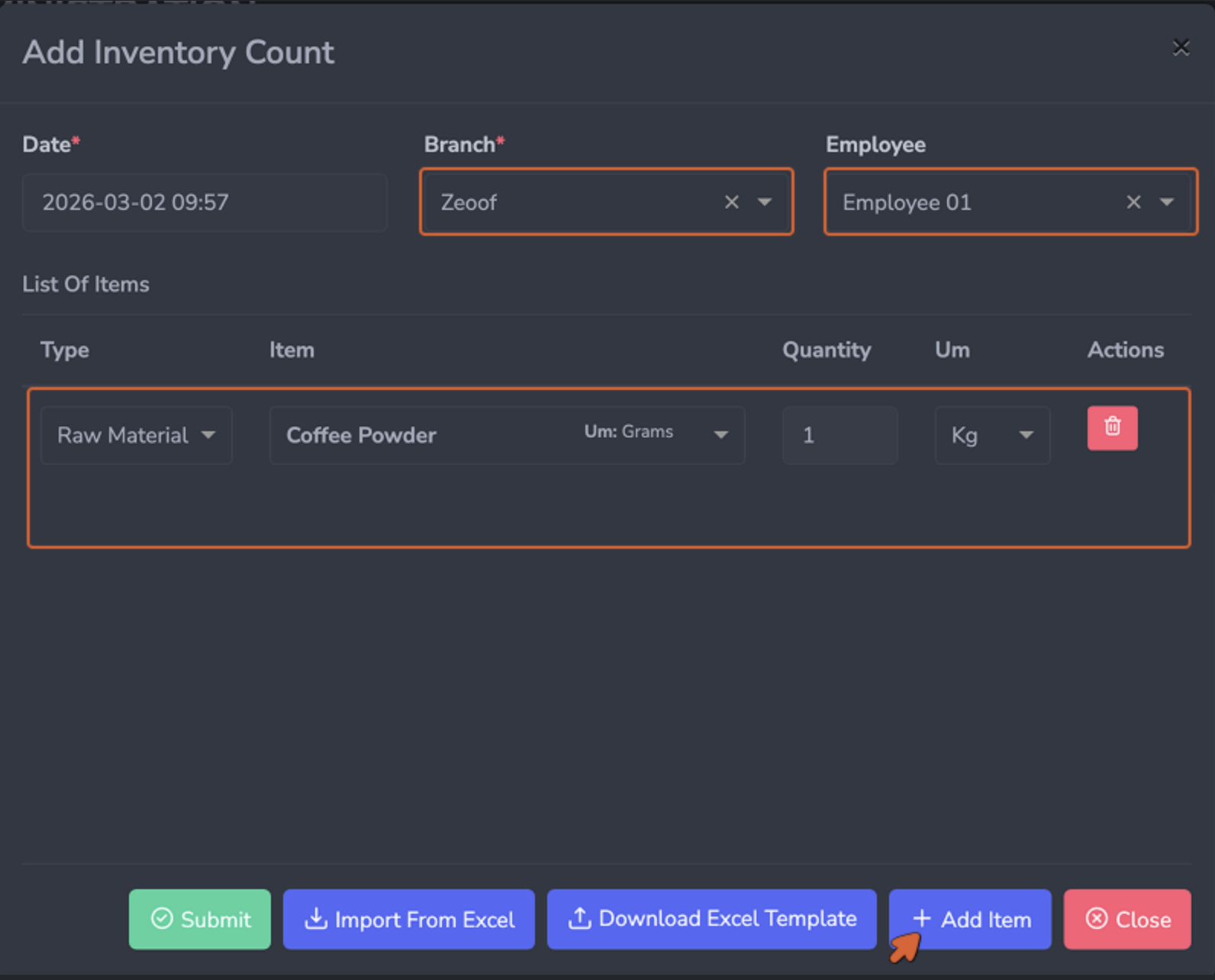This screenshot has height=980, width=1215.
Task: Click Download Excel Template button
Action: 711,919
